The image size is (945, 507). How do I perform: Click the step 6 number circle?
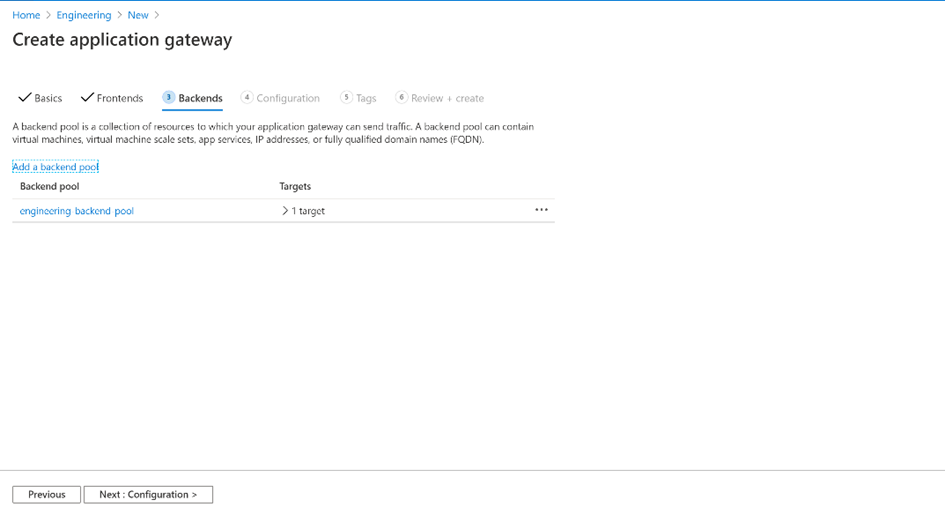[x=402, y=98]
